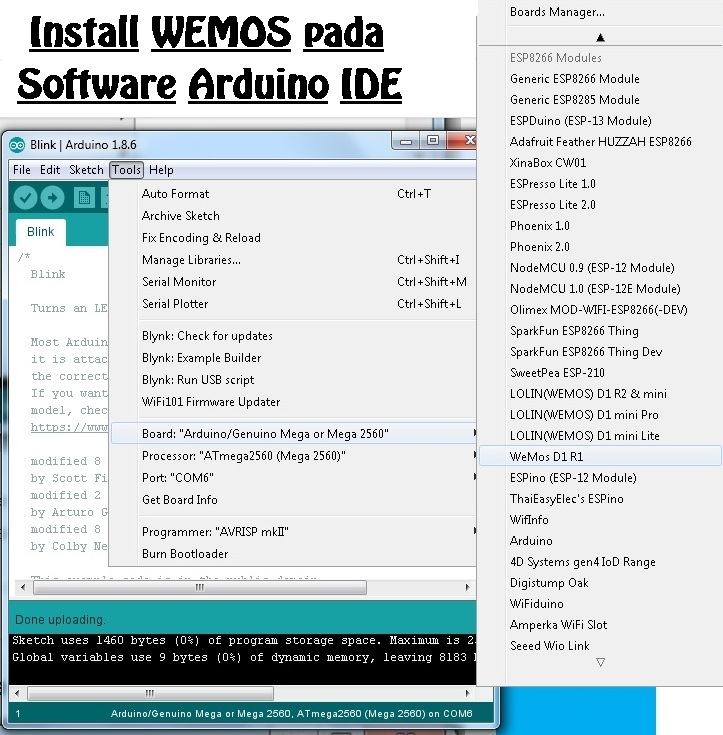The image size is (723, 735).
Task: Select LOLIN(WEMOS) D1 R2 & mini
Action: pos(600,394)
